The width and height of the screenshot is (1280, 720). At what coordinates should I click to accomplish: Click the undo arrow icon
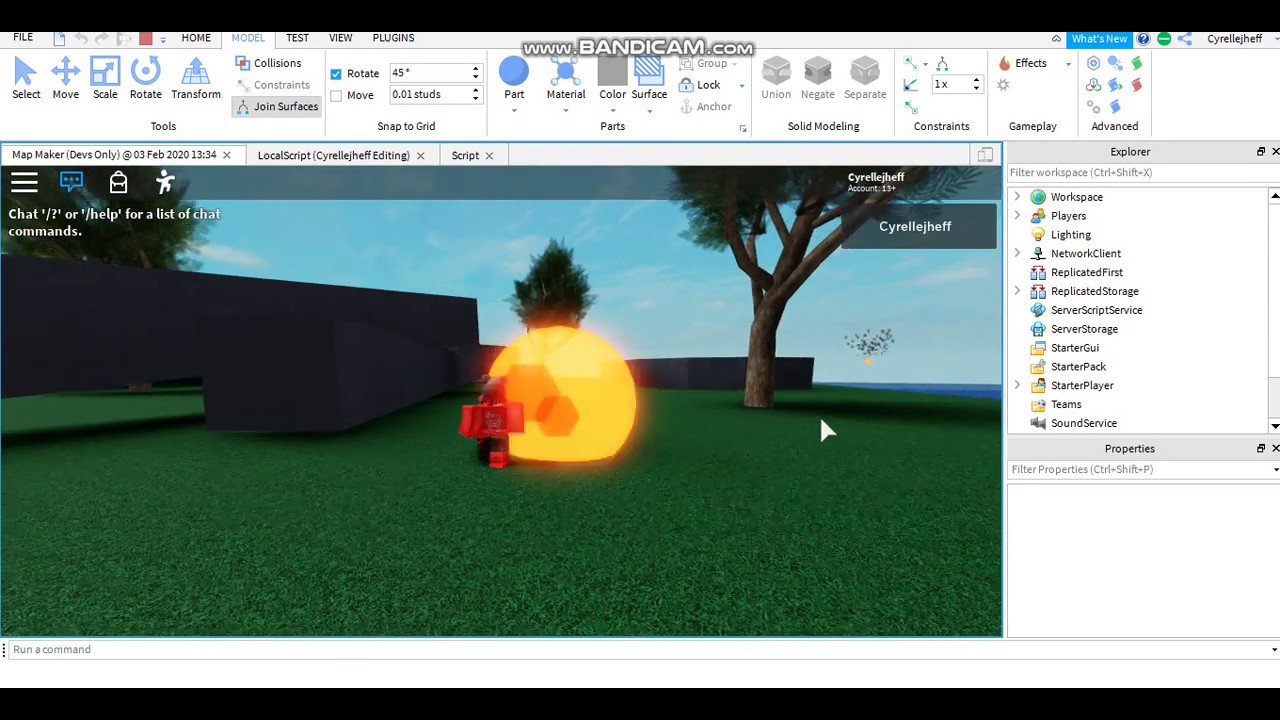81,38
